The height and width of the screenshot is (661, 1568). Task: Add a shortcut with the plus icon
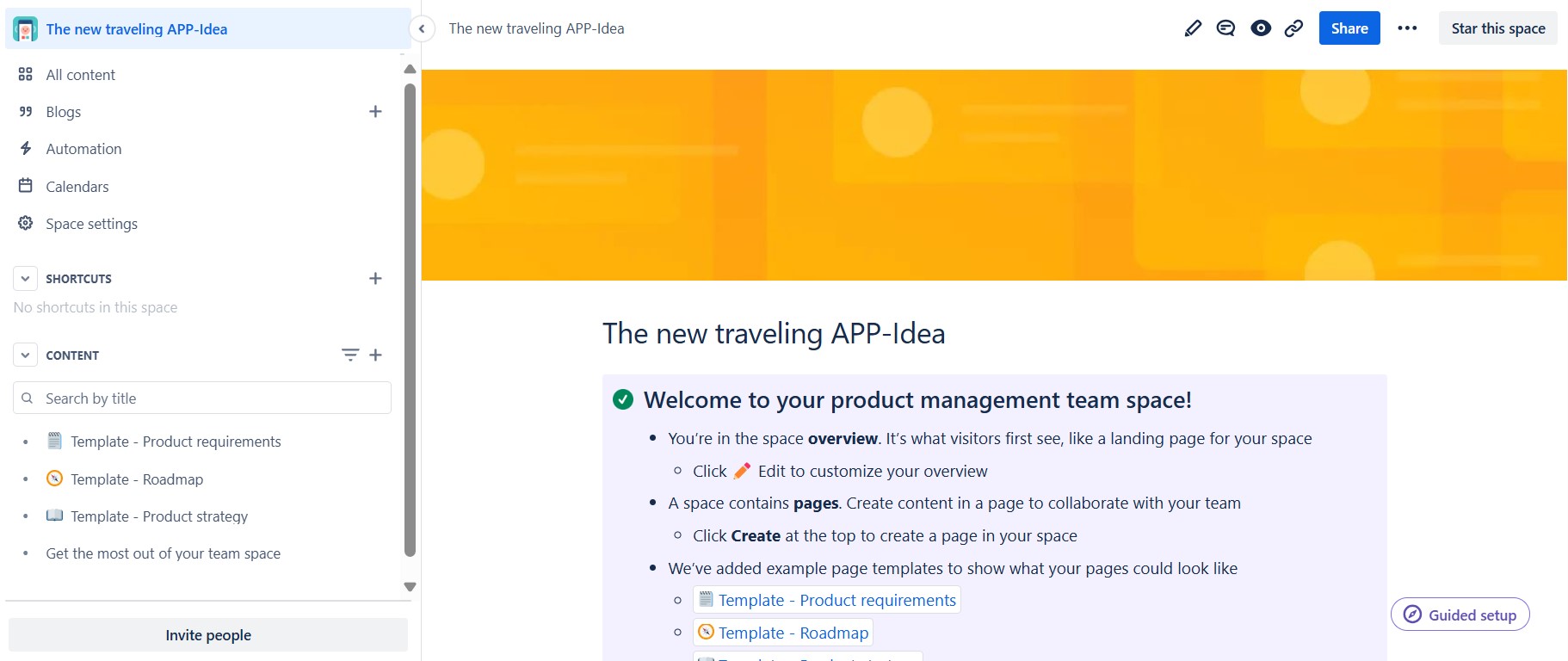click(x=375, y=278)
